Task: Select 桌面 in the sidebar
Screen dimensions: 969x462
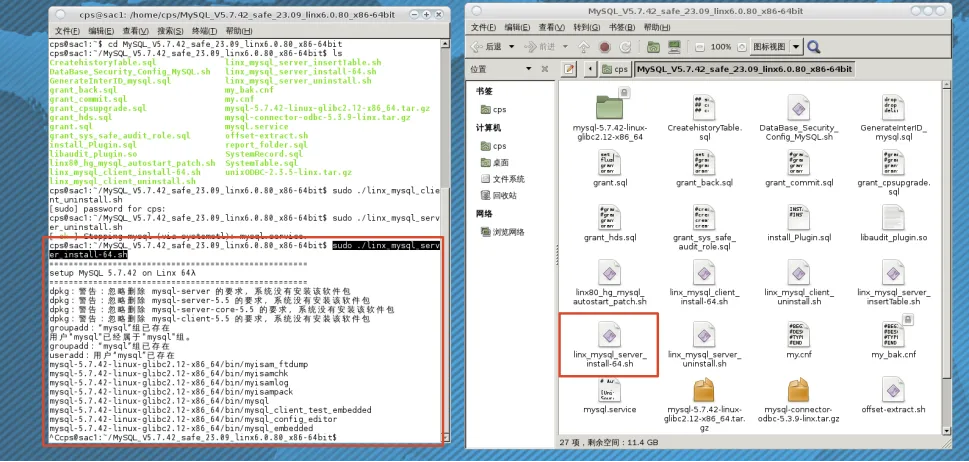Action: 495,162
